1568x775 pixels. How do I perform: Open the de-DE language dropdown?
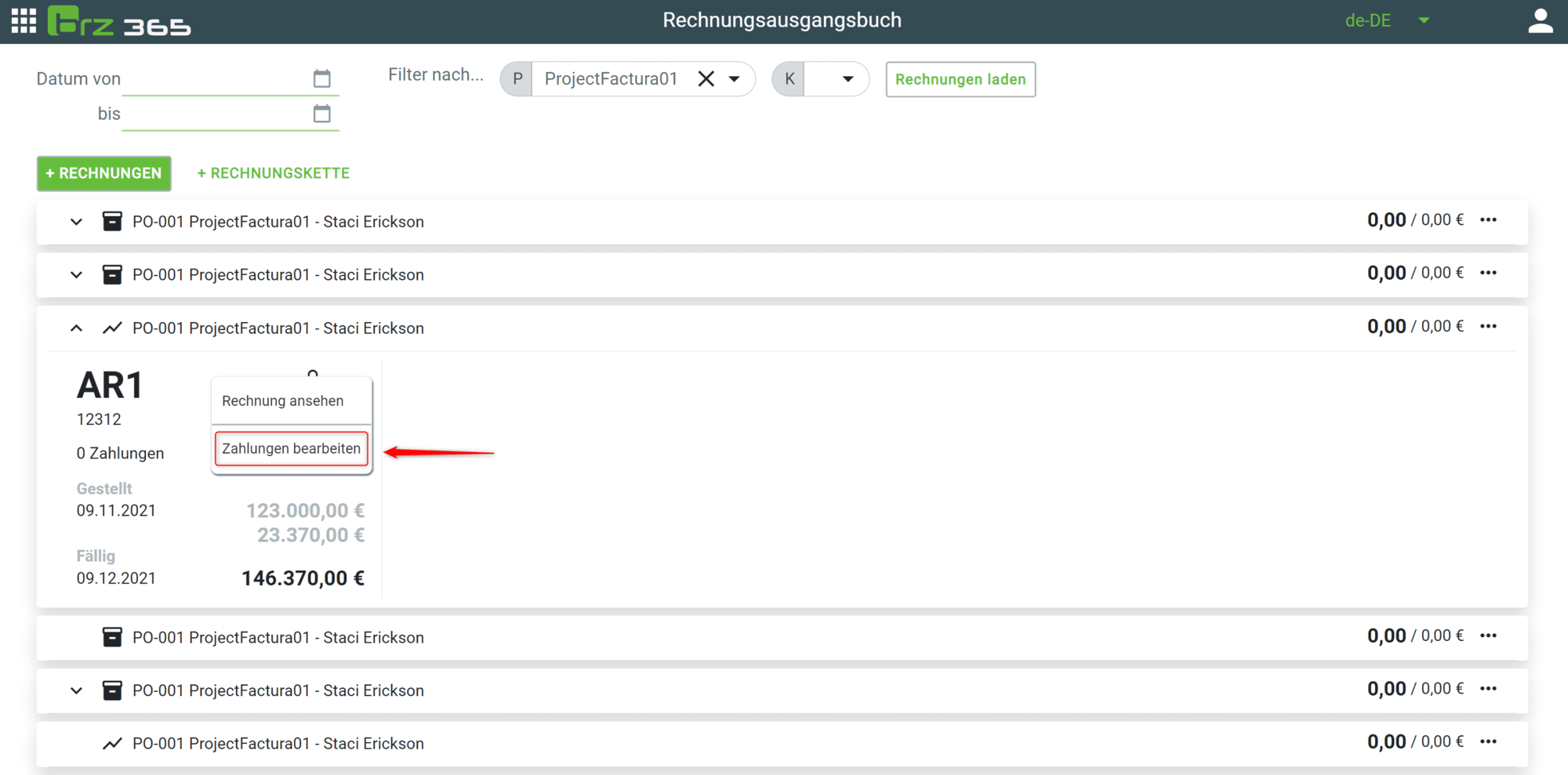pos(1388,21)
